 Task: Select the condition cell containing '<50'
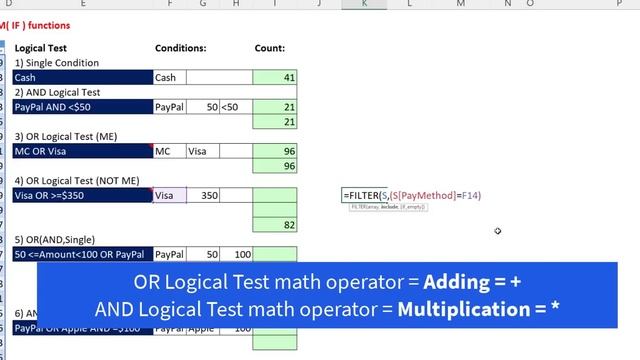[x=236, y=107]
